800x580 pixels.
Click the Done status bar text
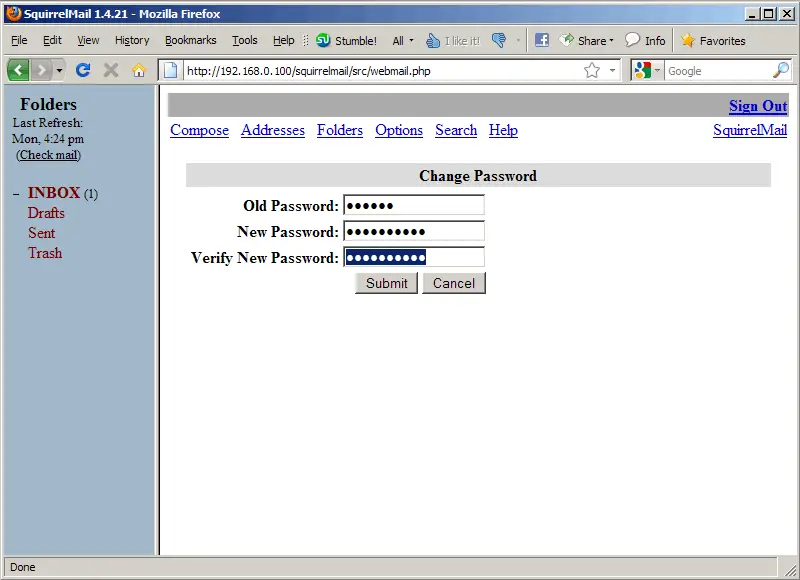[x=22, y=567]
